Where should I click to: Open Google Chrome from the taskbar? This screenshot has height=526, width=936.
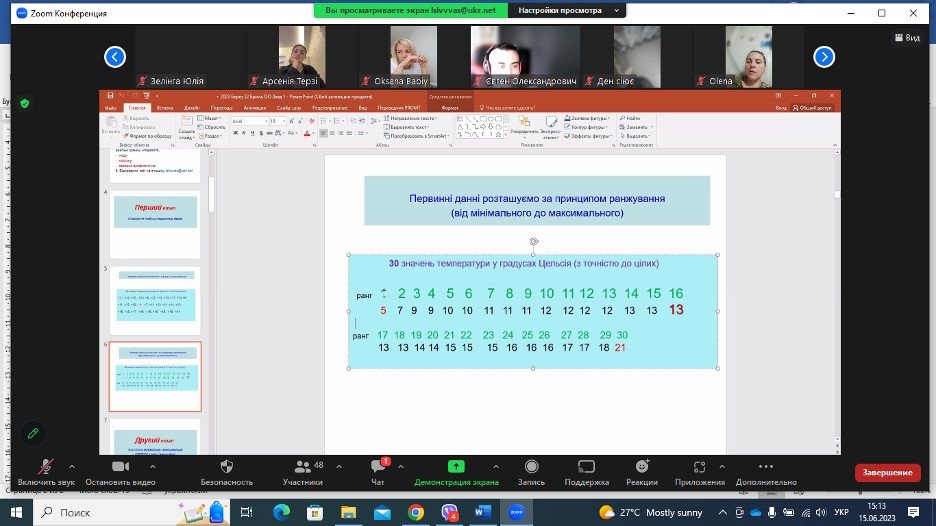[x=416, y=512]
